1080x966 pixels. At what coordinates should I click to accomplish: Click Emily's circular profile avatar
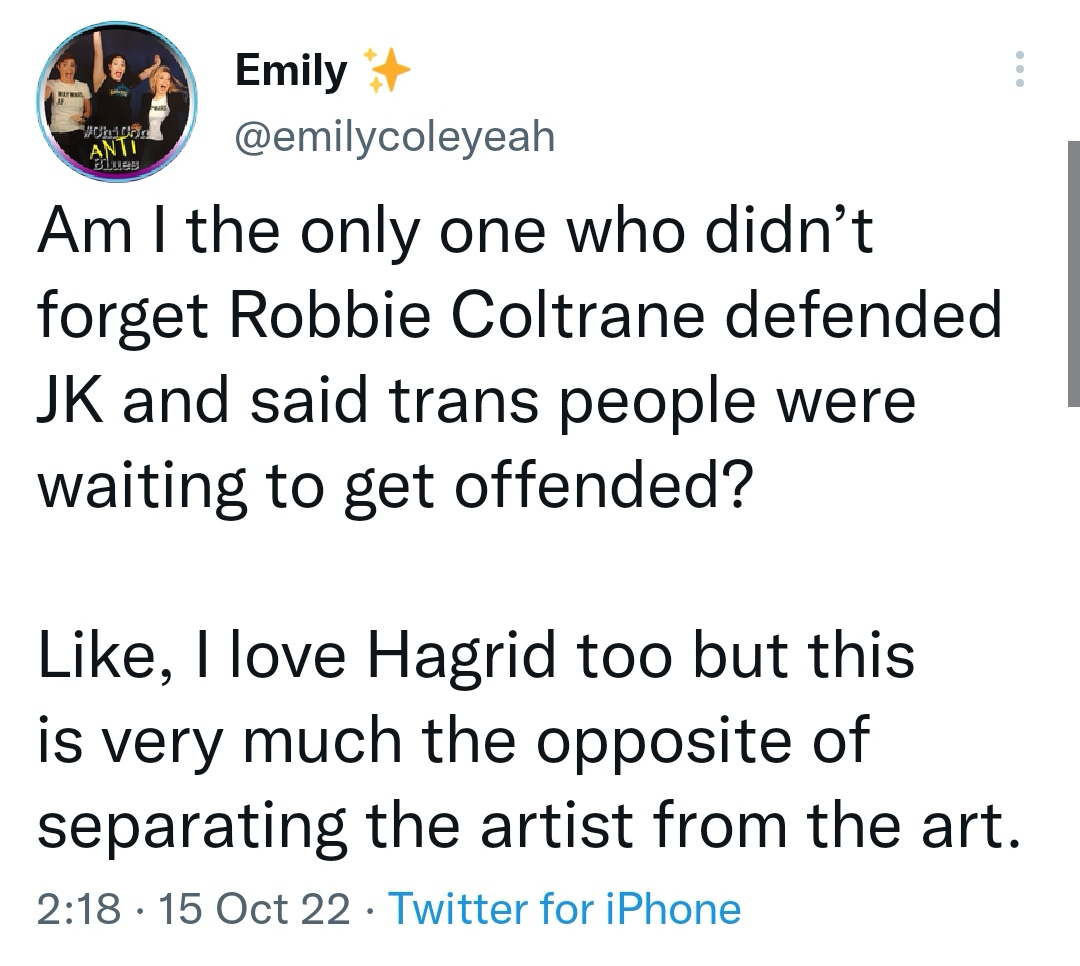pyautogui.click(x=117, y=101)
